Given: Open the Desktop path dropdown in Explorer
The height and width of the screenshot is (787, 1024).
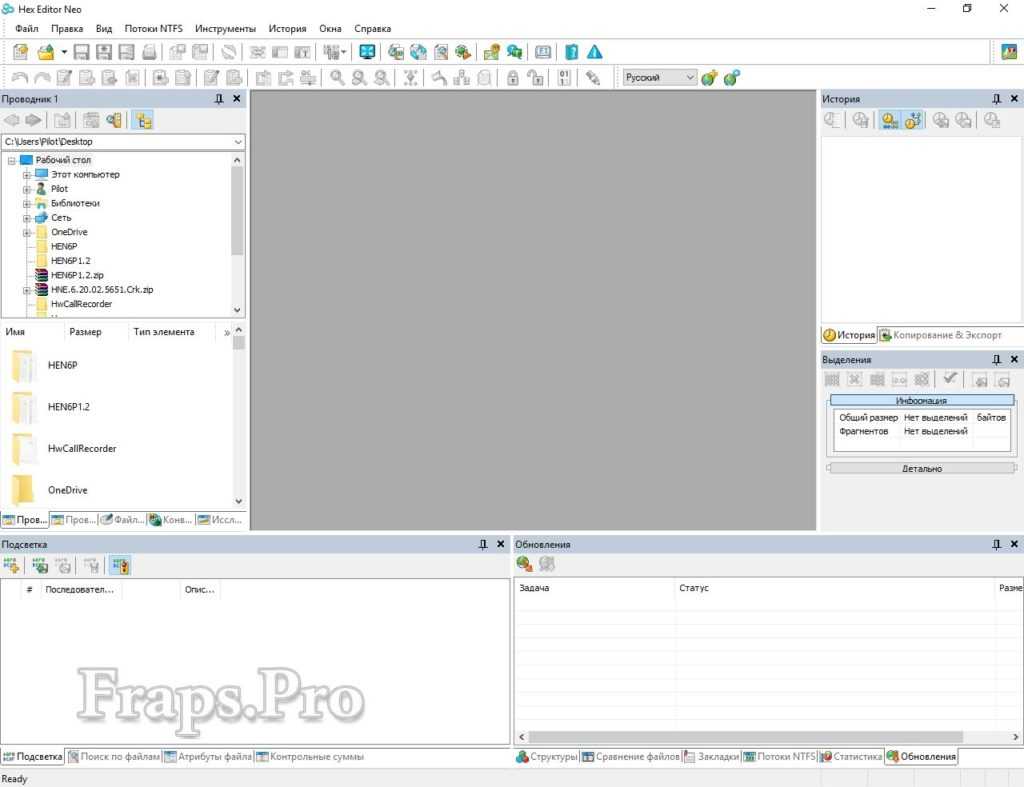Looking at the screenshot, I should pyautogui.click(x=238, y=141).
